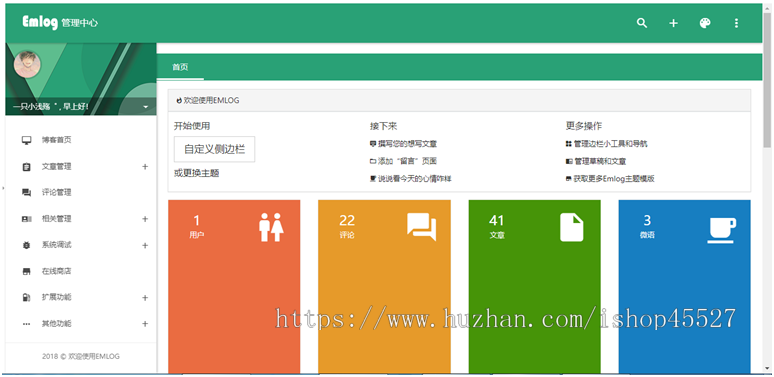Image resolution: width=774 pixels, height=377 pixels.
Task: Click the 更多操作 heading
Action: pyautogui.click(x=584, y=126)
